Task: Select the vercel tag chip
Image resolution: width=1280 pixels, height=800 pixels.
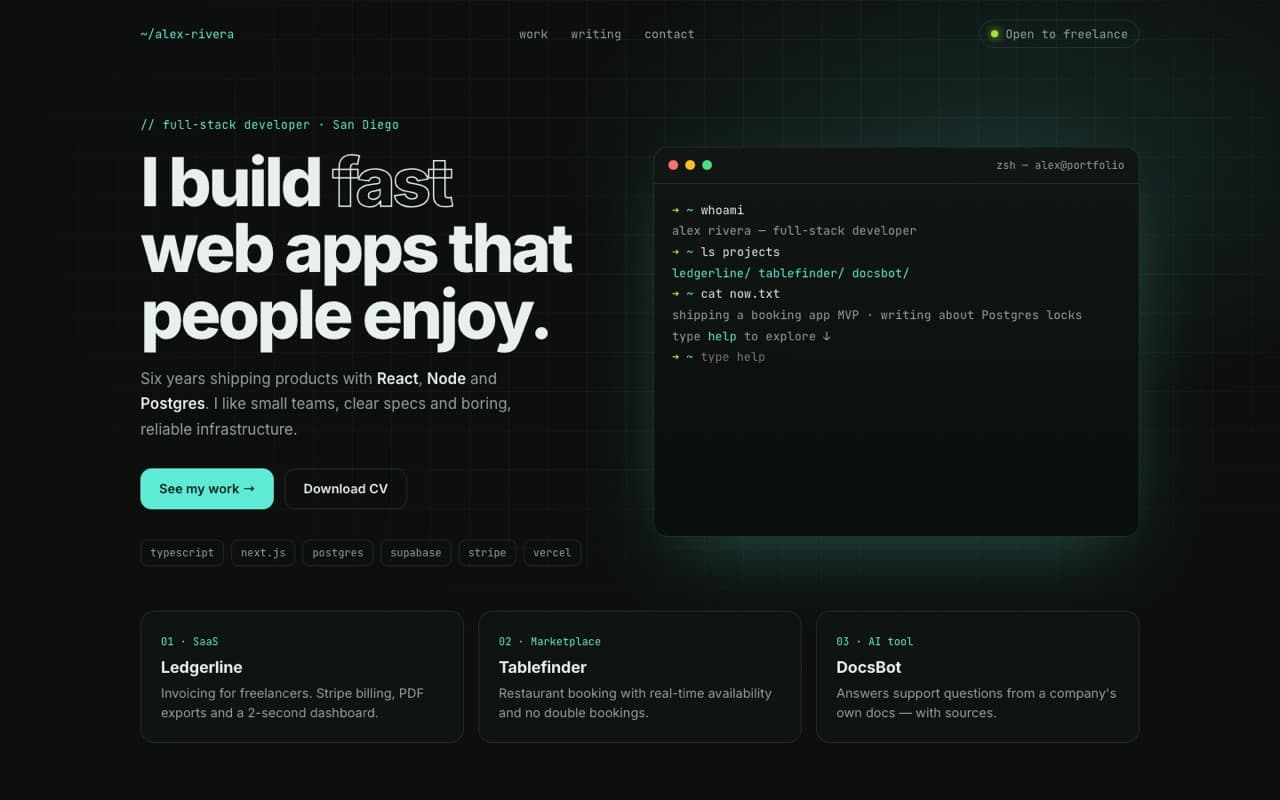Action: (x=552, y=553)
